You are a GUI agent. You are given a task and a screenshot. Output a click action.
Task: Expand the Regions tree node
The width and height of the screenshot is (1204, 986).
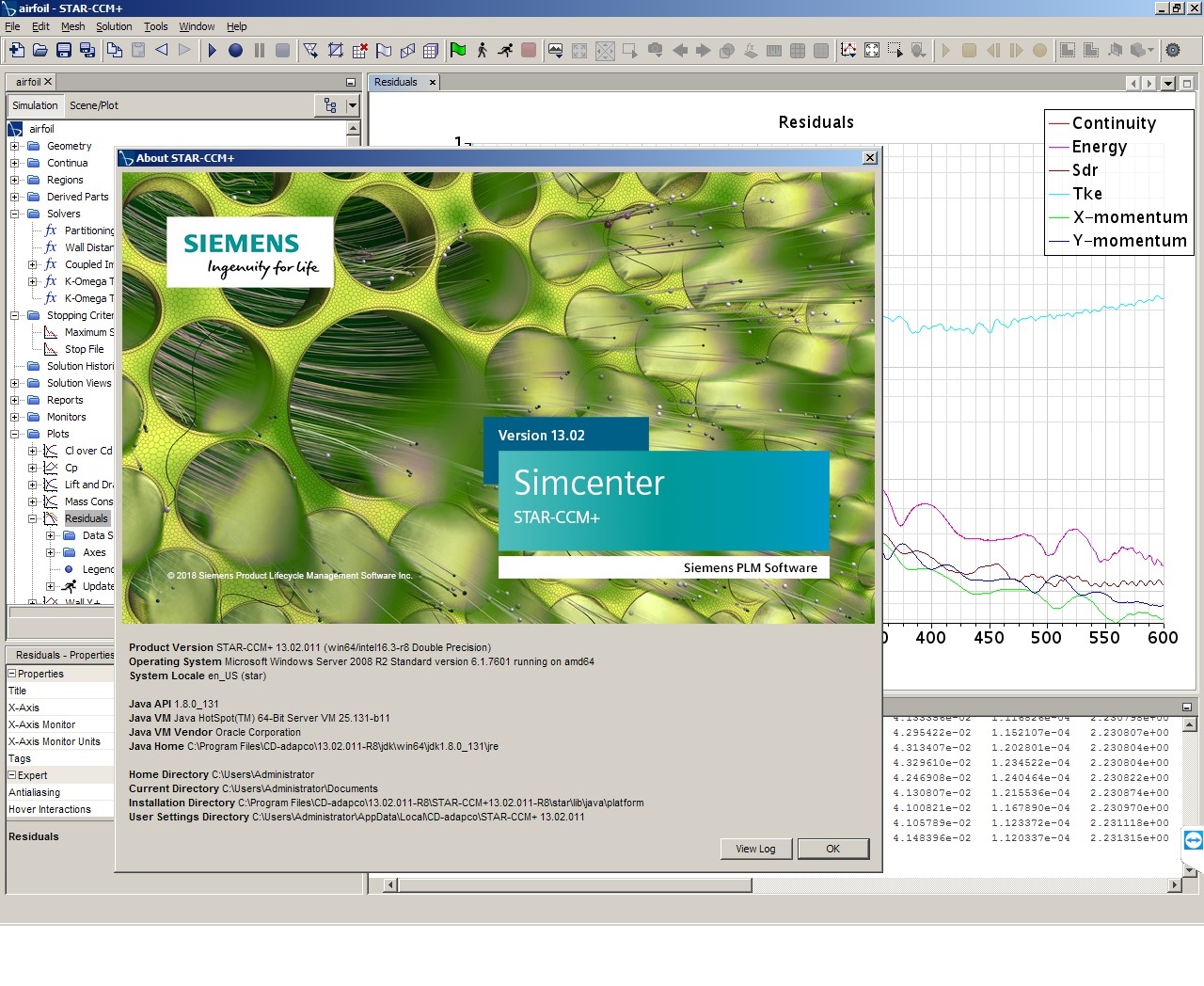14,180
